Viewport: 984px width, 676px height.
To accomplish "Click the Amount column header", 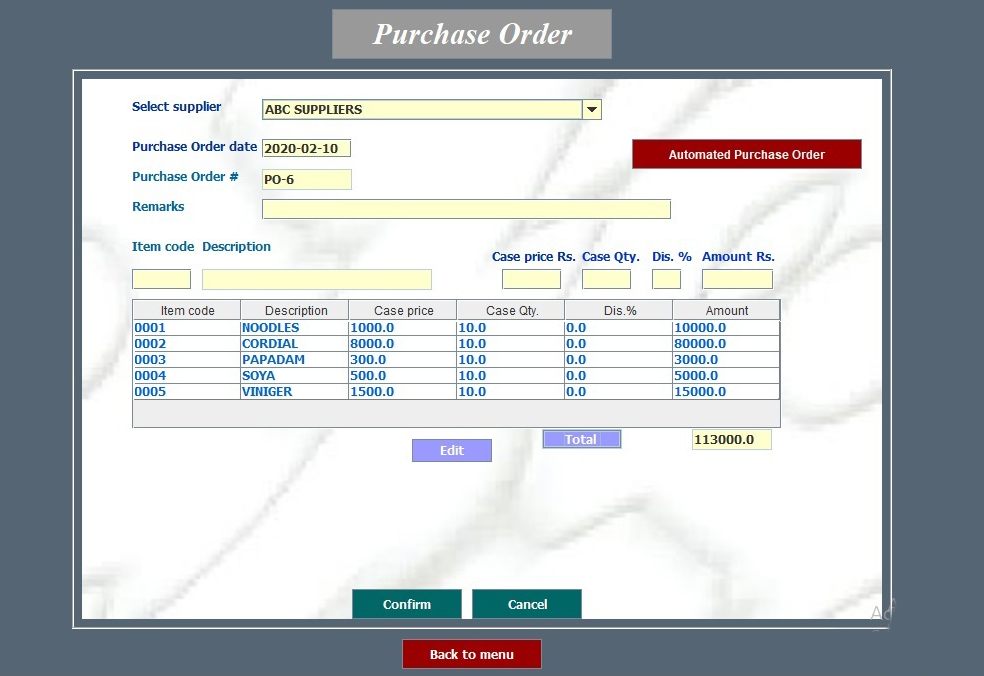I will 726,310.
